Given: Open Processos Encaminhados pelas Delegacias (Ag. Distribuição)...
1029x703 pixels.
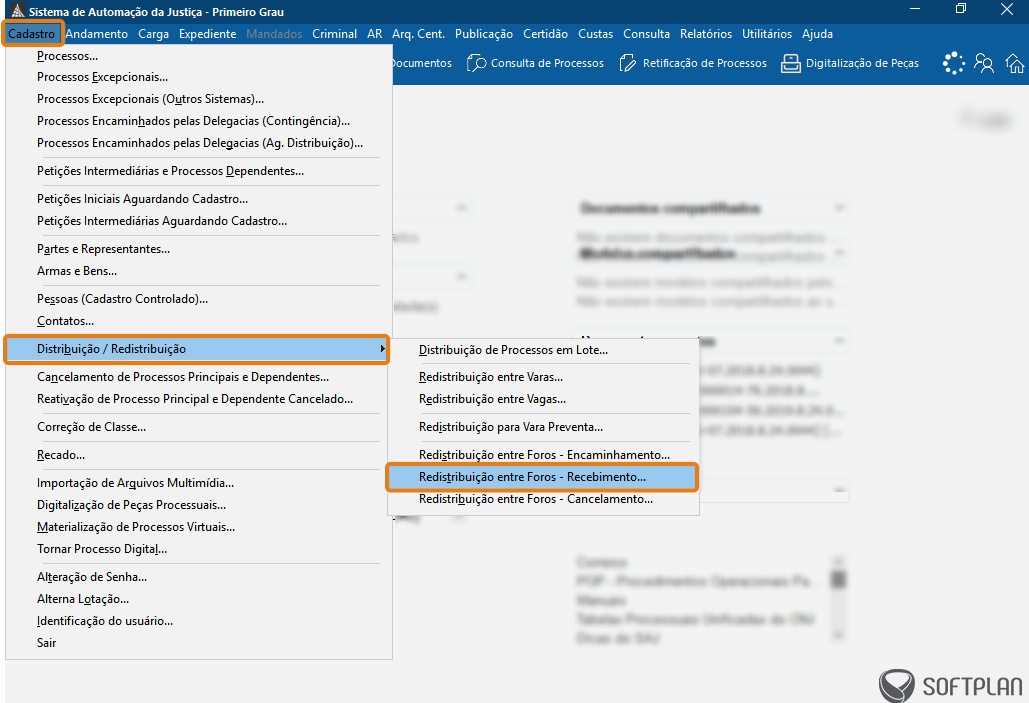Looking at the screenshot, I should pyautogui.click(x=199, y=142).
